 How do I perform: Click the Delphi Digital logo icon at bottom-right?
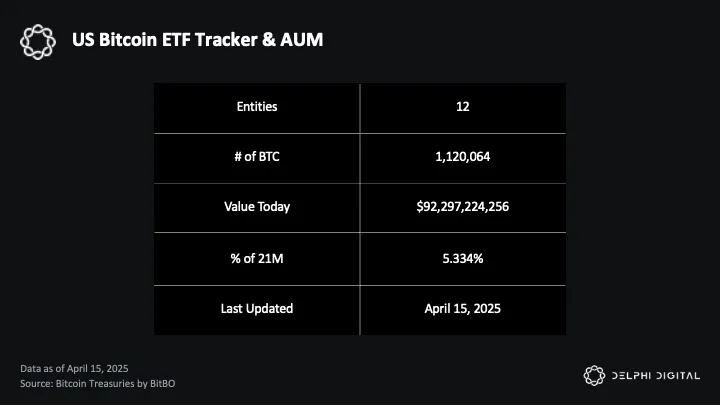(594, 375)
